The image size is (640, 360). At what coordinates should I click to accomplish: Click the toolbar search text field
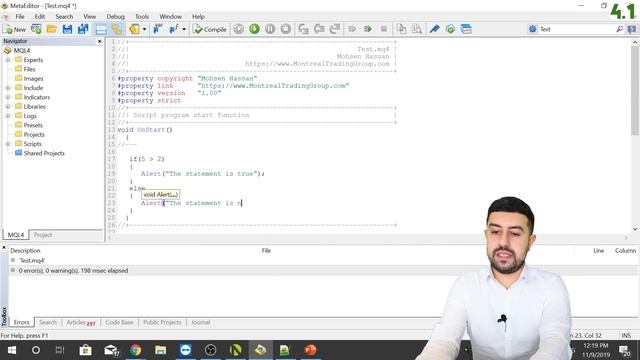pyautogui.click(x=577, y=29)
